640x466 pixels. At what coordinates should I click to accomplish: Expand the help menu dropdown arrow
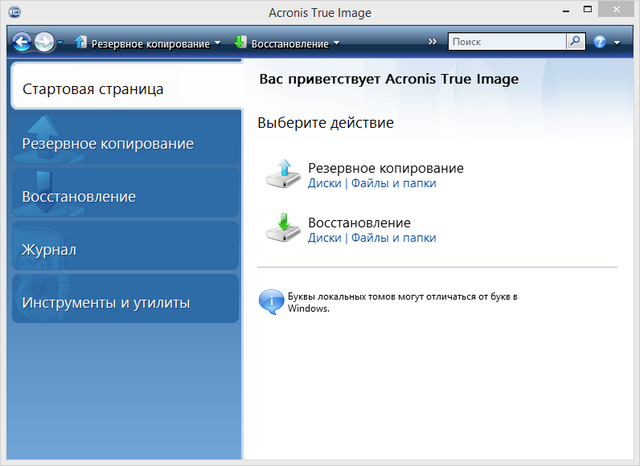pos(617,44)
